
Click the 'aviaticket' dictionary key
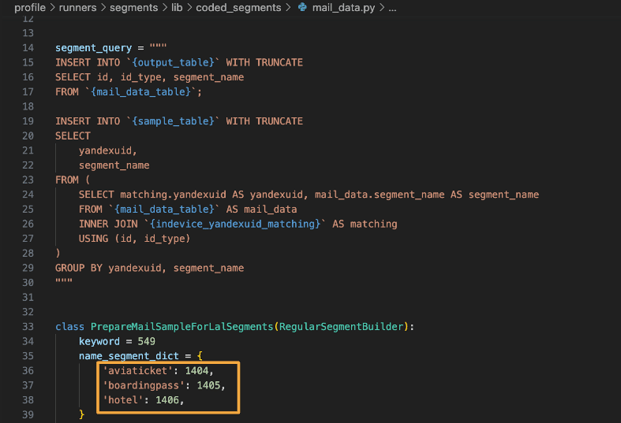click(138, 371)
